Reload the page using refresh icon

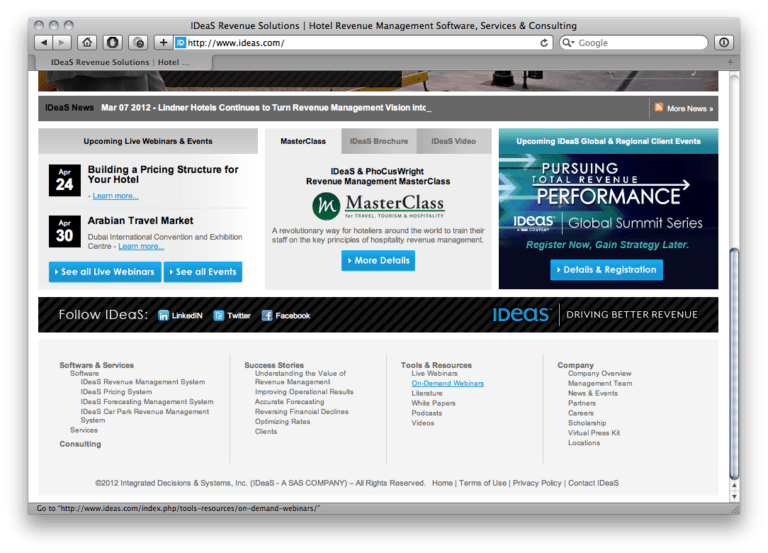click(x=544, y=43)
